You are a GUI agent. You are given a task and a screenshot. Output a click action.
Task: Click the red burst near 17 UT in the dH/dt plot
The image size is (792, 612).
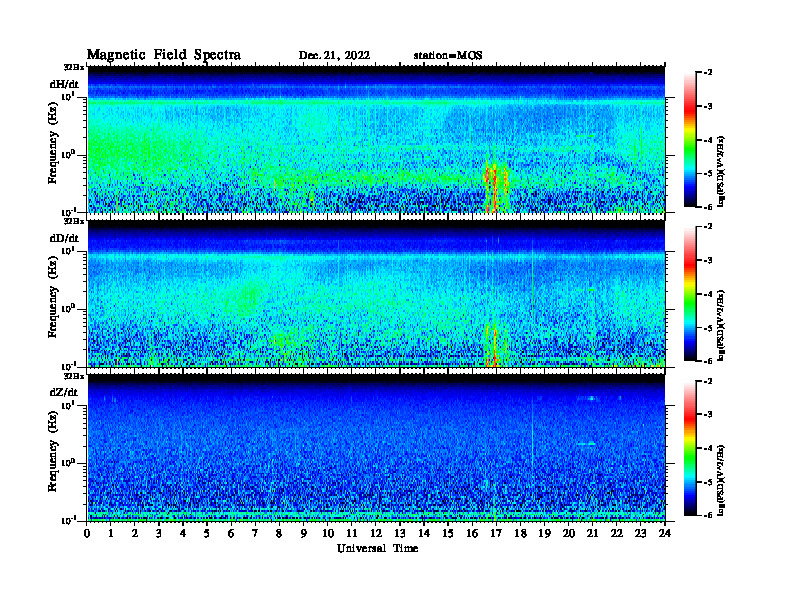pos(496,186)
